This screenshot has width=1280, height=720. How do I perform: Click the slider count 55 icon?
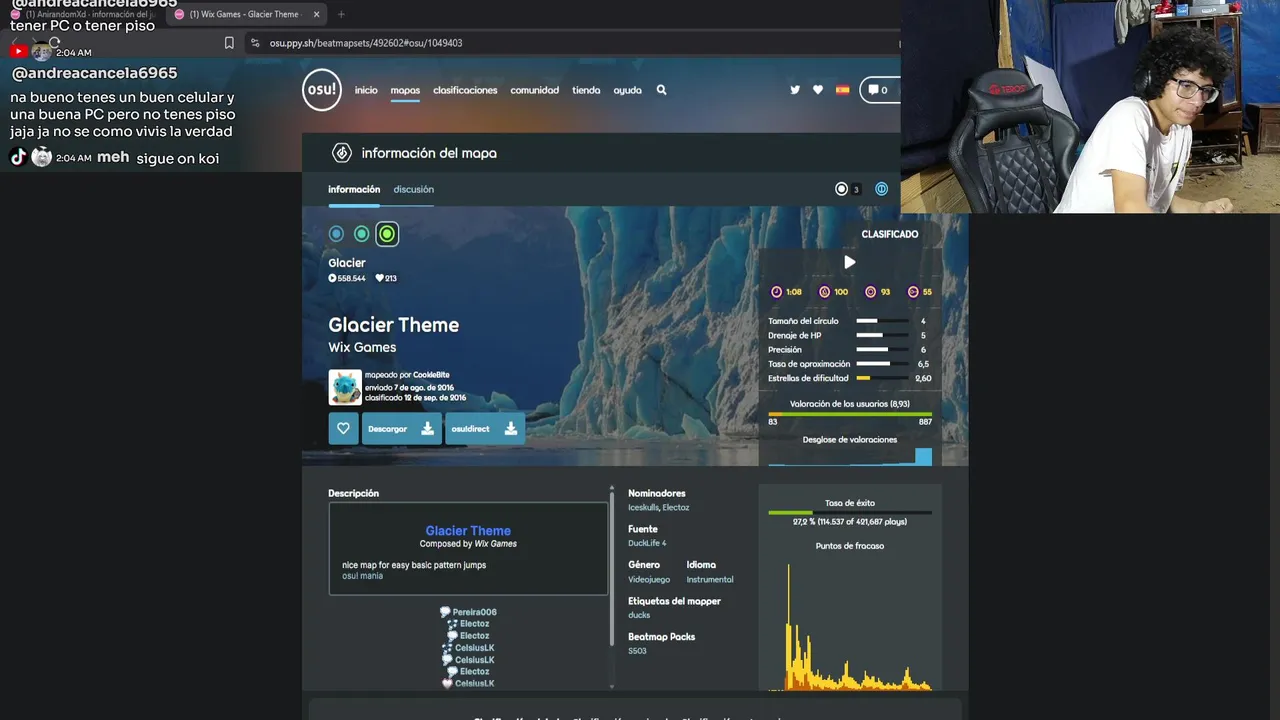tap(913, 292)
